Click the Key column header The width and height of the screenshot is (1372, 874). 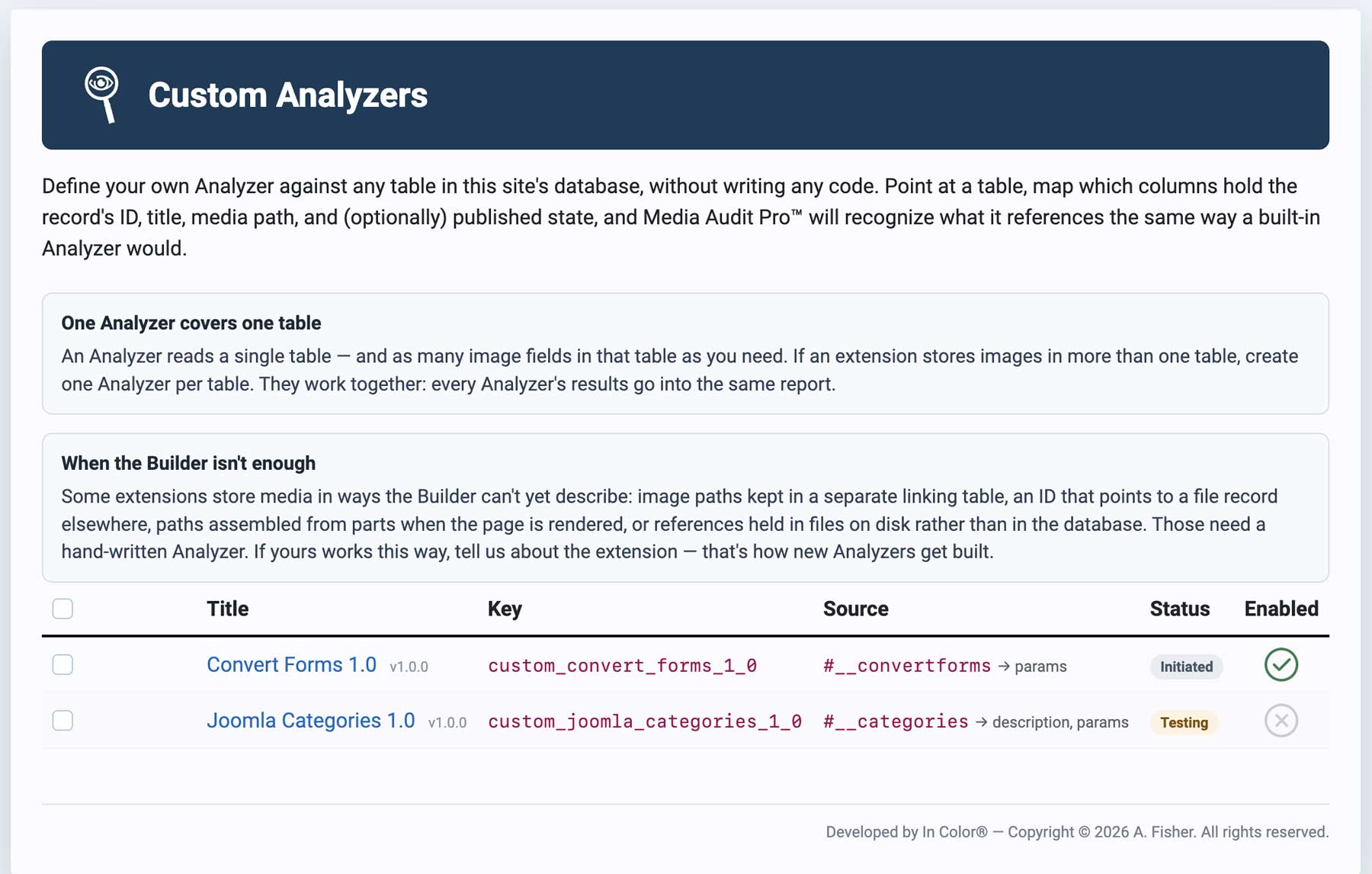505,609
